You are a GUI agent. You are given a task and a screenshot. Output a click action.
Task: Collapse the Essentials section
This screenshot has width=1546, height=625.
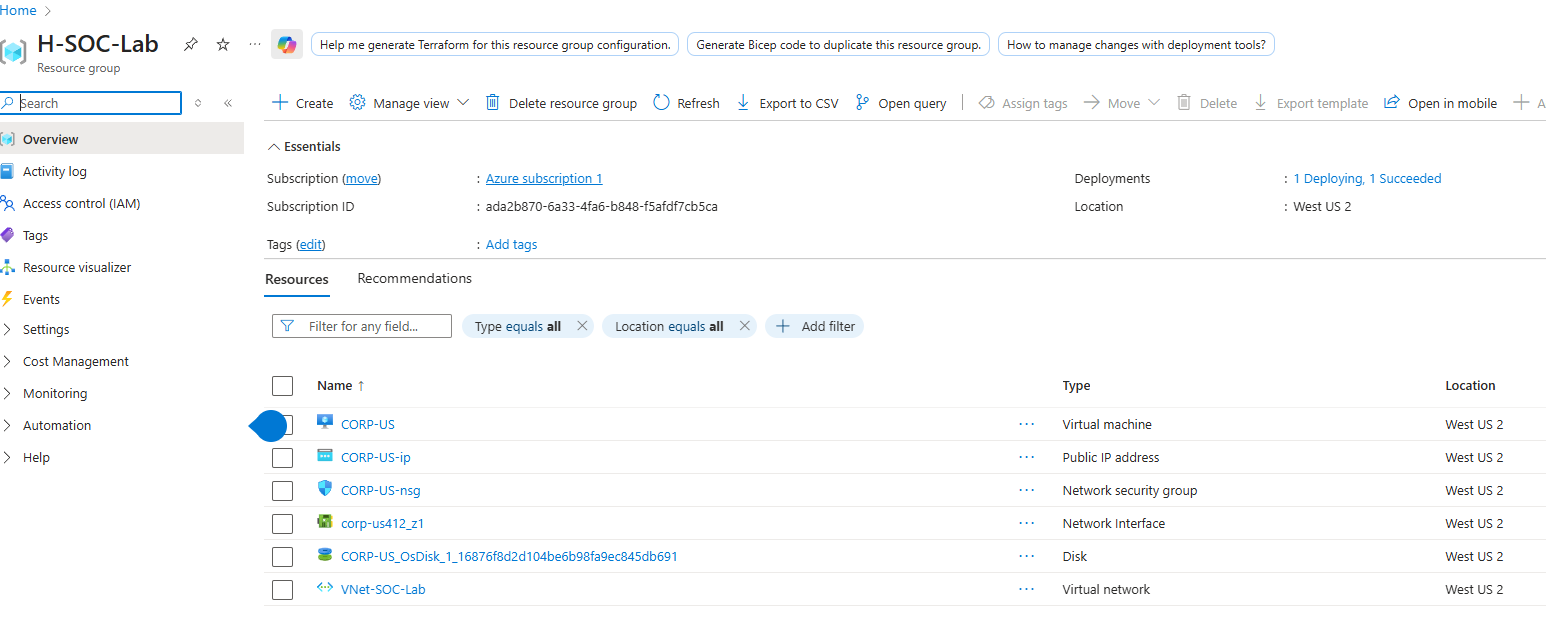[x=304, y=146]
